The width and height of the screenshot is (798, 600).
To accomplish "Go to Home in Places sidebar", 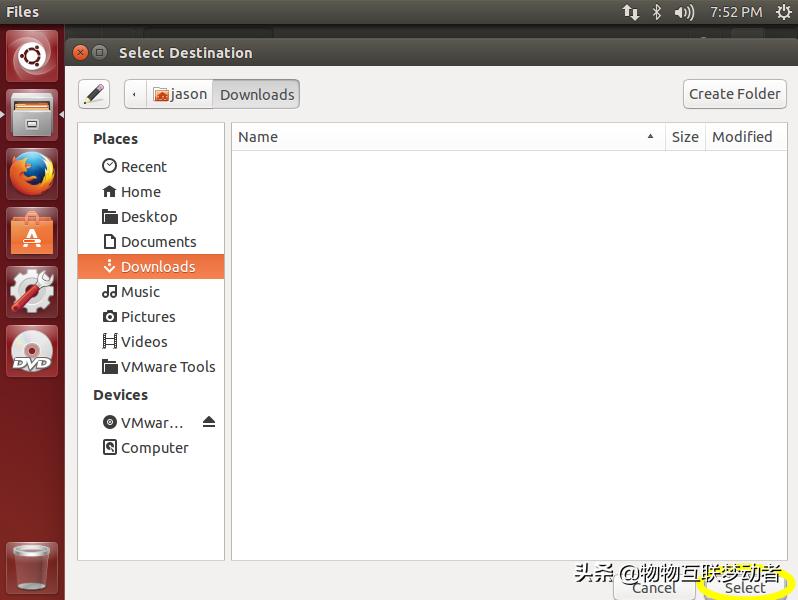I will click(x=151, y=192).
